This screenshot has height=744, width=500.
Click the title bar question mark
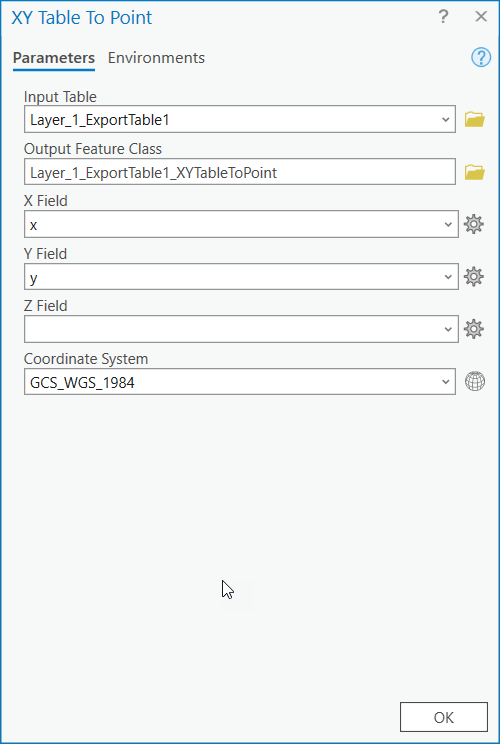(x=443, y=17)
